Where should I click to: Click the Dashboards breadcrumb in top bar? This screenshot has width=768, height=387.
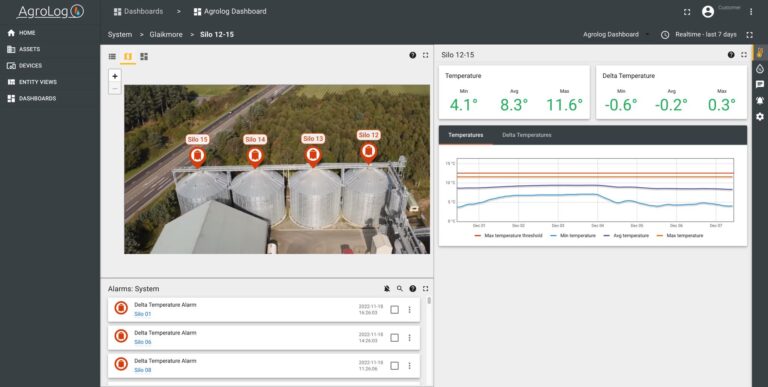coord(138,11)
